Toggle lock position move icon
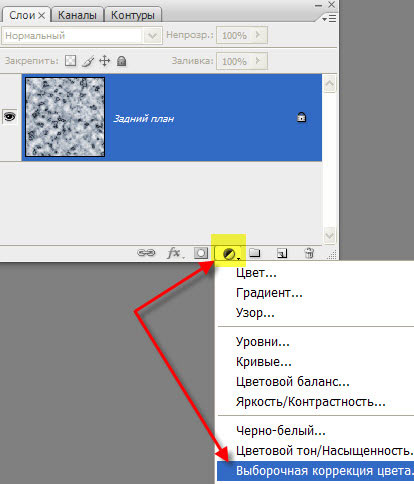Viewport: 414px width, 484px height. [105, 61]
